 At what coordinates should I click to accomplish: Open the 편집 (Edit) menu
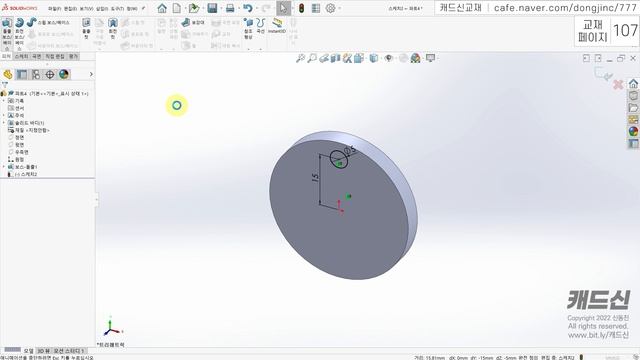point(70,9)
